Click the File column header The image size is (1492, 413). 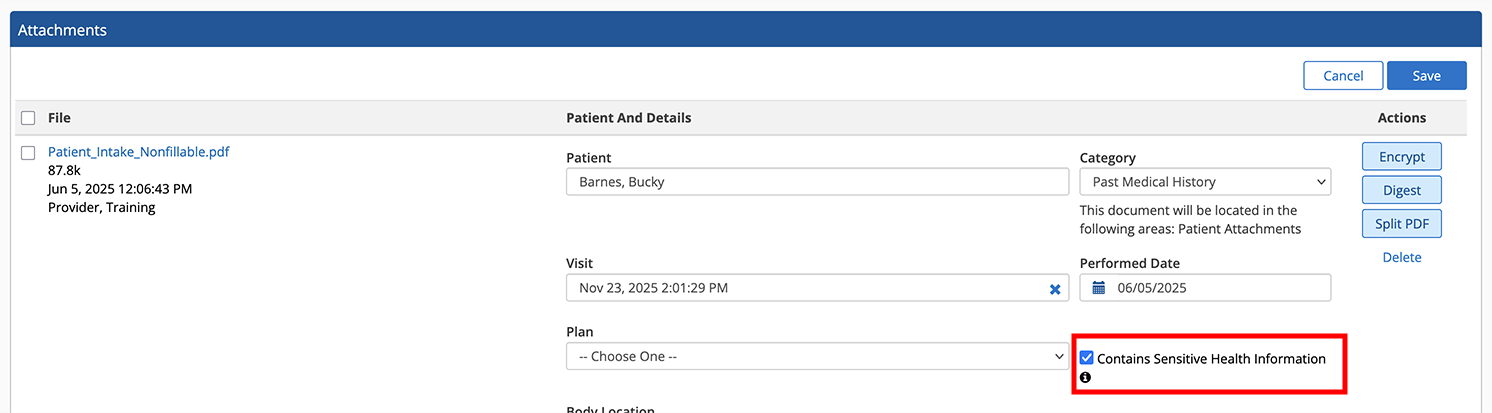(59, 118)
